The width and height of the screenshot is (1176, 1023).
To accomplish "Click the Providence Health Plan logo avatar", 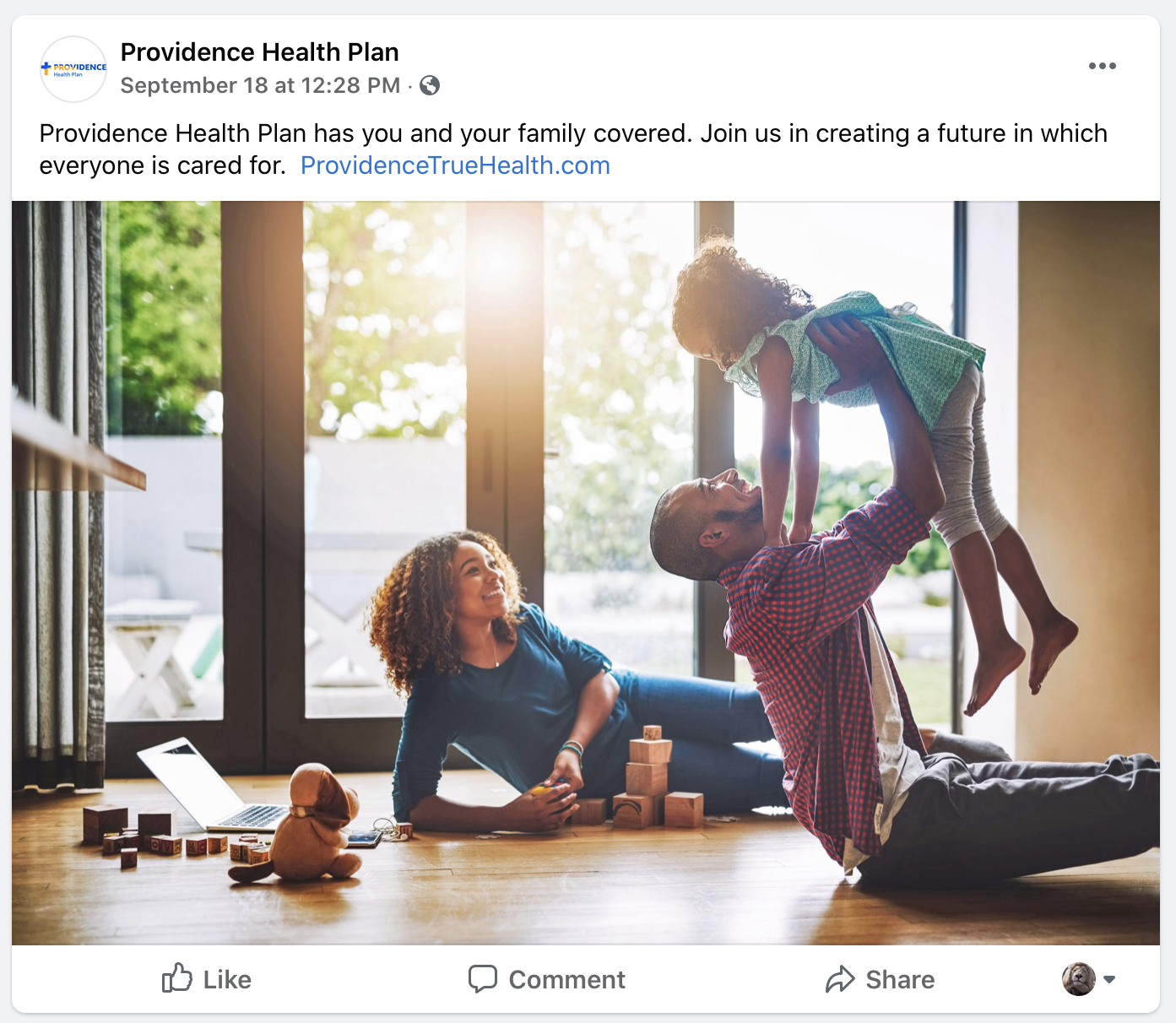I will coord(73,69).
